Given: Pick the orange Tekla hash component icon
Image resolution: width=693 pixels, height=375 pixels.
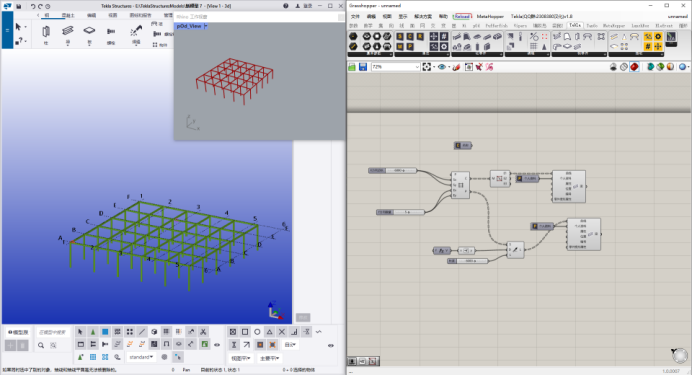Looking at the screenshot, I should tap(648, 46).
